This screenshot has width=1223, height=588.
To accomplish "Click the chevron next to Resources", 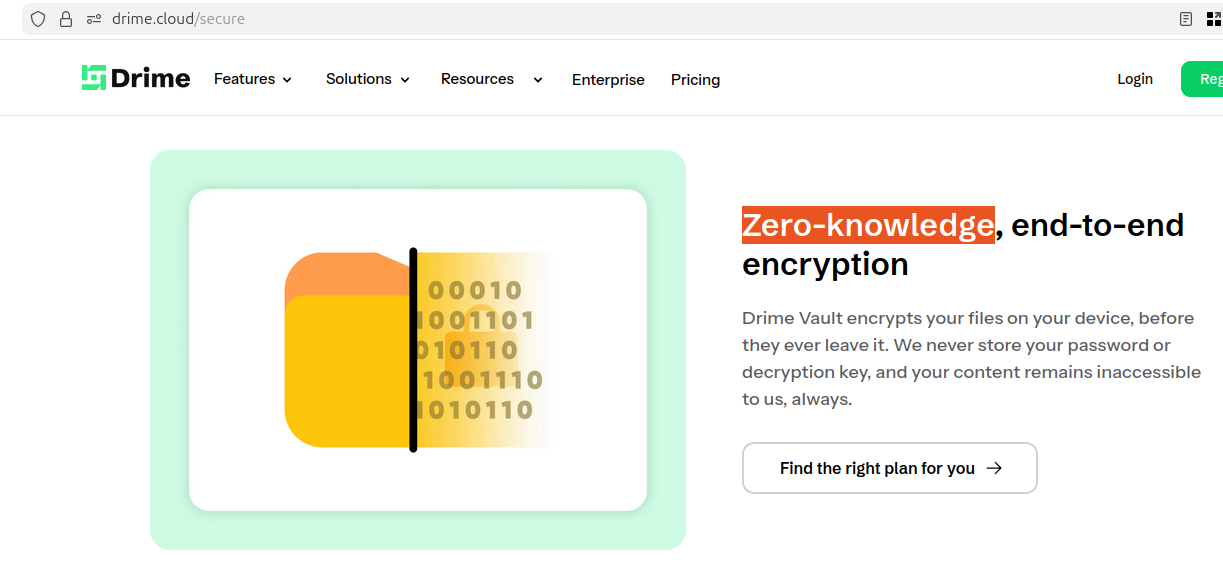I will pyautogui.click(x=538, y=80).
